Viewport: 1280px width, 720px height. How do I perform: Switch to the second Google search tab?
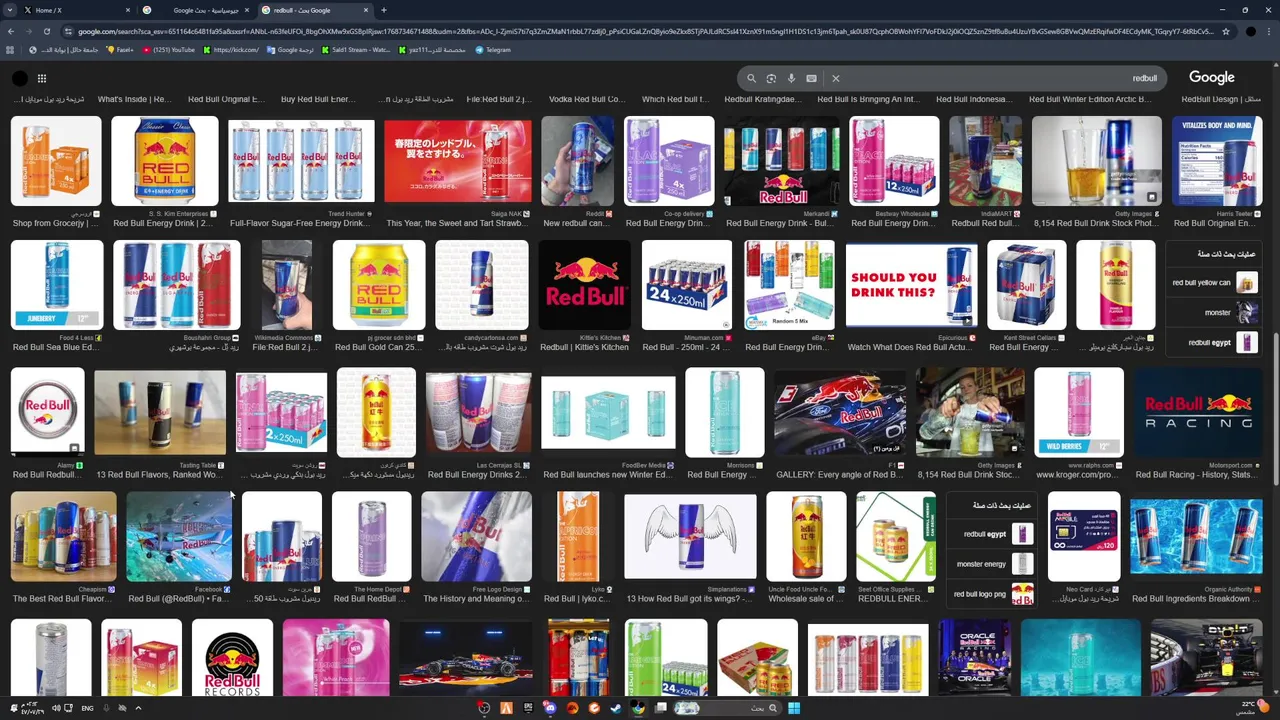click(197, 10)
